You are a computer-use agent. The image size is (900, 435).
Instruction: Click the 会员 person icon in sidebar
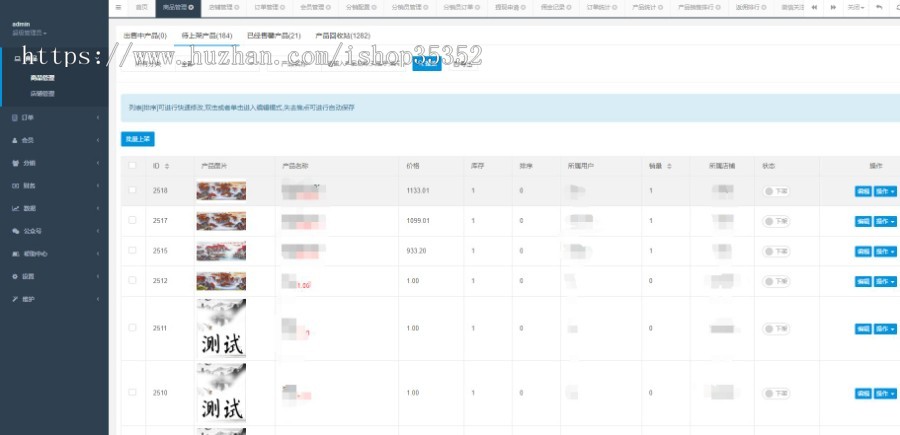tap(15, 140)
